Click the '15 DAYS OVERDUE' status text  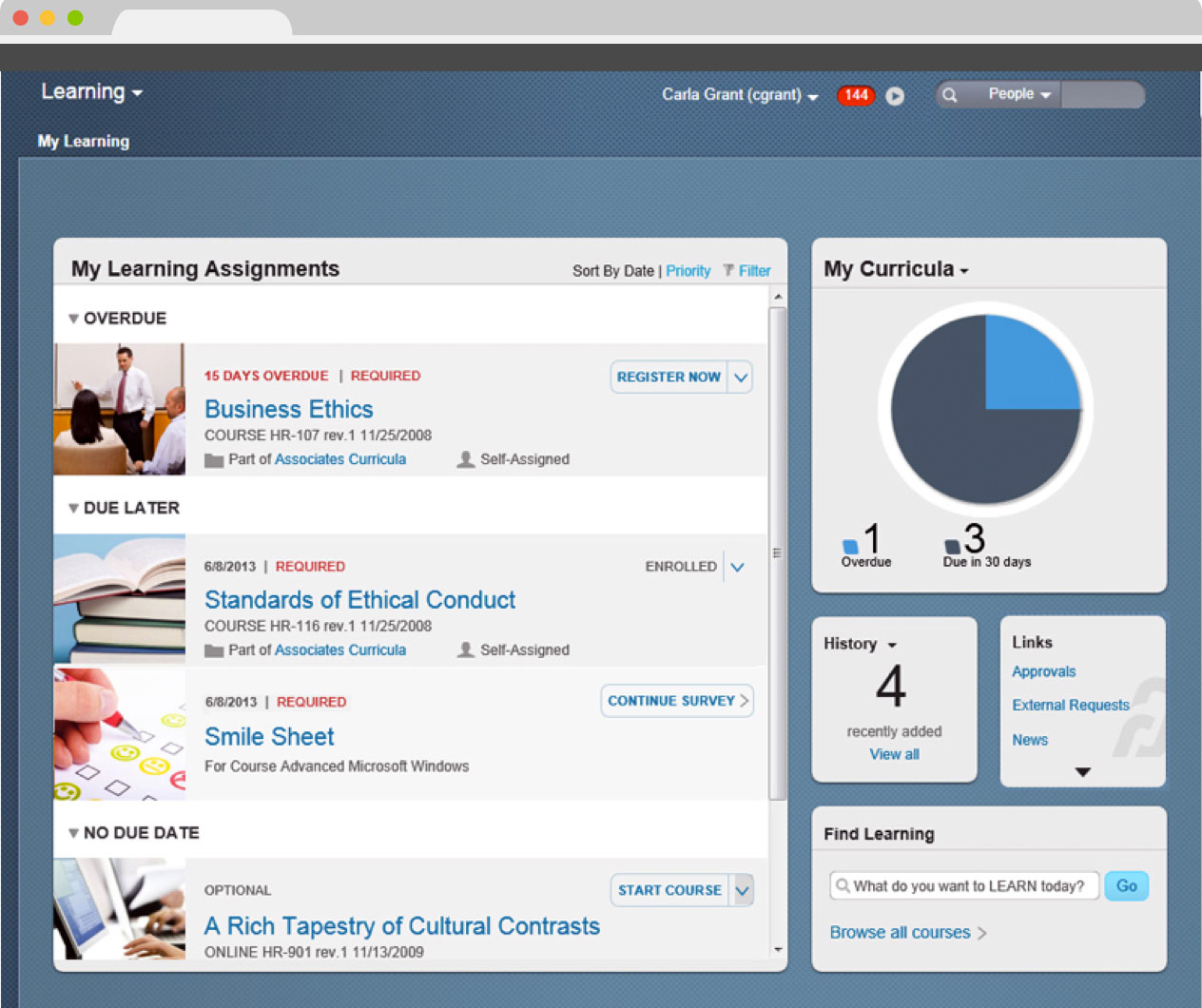click(266, 376)
